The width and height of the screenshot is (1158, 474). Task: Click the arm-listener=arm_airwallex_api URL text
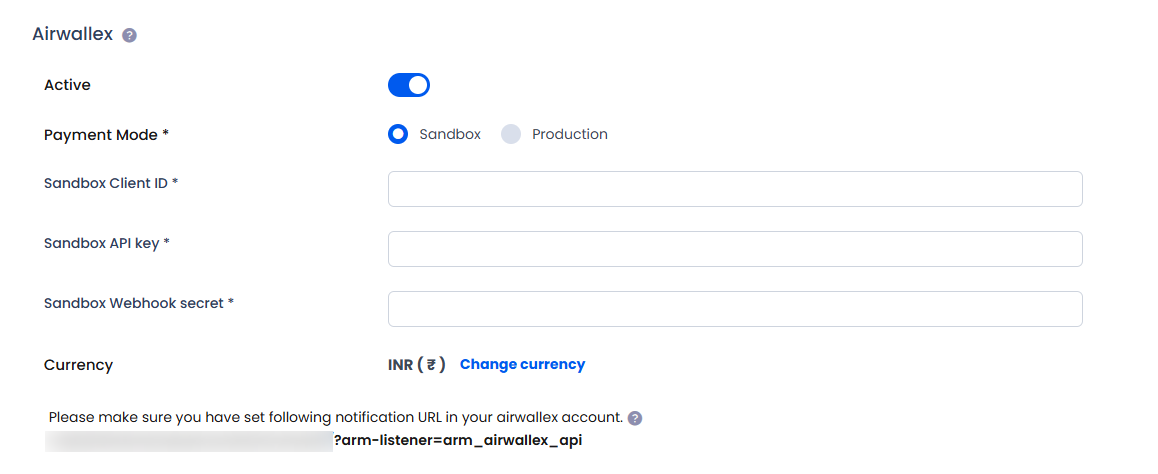(x=458, y=440)
